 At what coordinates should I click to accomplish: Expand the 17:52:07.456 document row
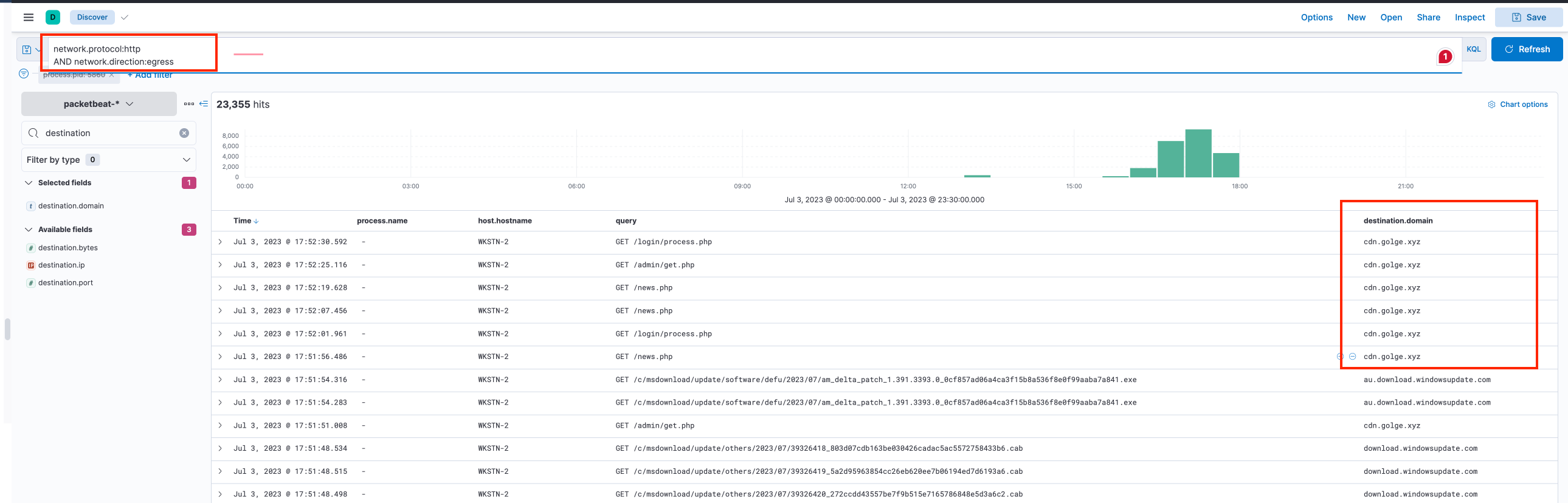220,311
